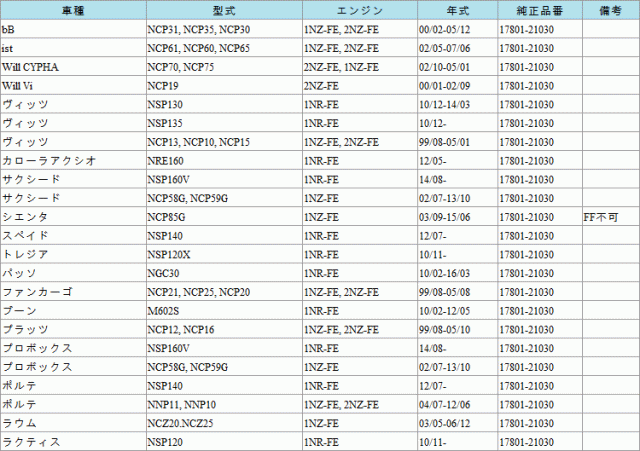The width and height of the screenshot is (640, 451).
Task: Select the 純正品番 column header
Action: [538, 10]
